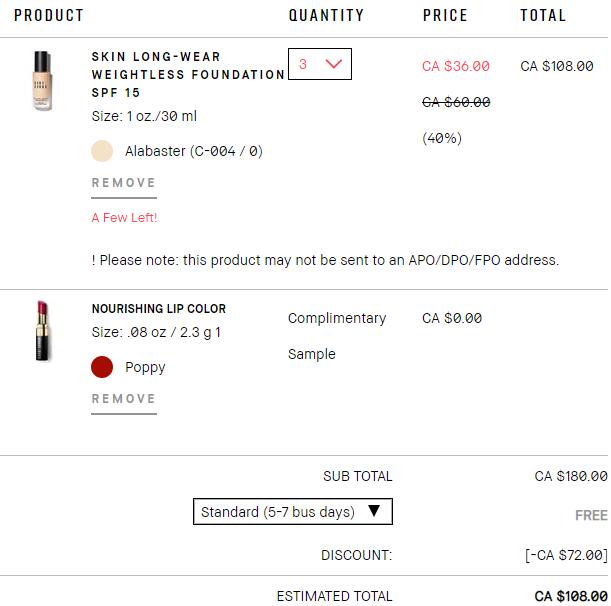Click the Product column header
Screen dimensions: 611x606
coord(49,15)
